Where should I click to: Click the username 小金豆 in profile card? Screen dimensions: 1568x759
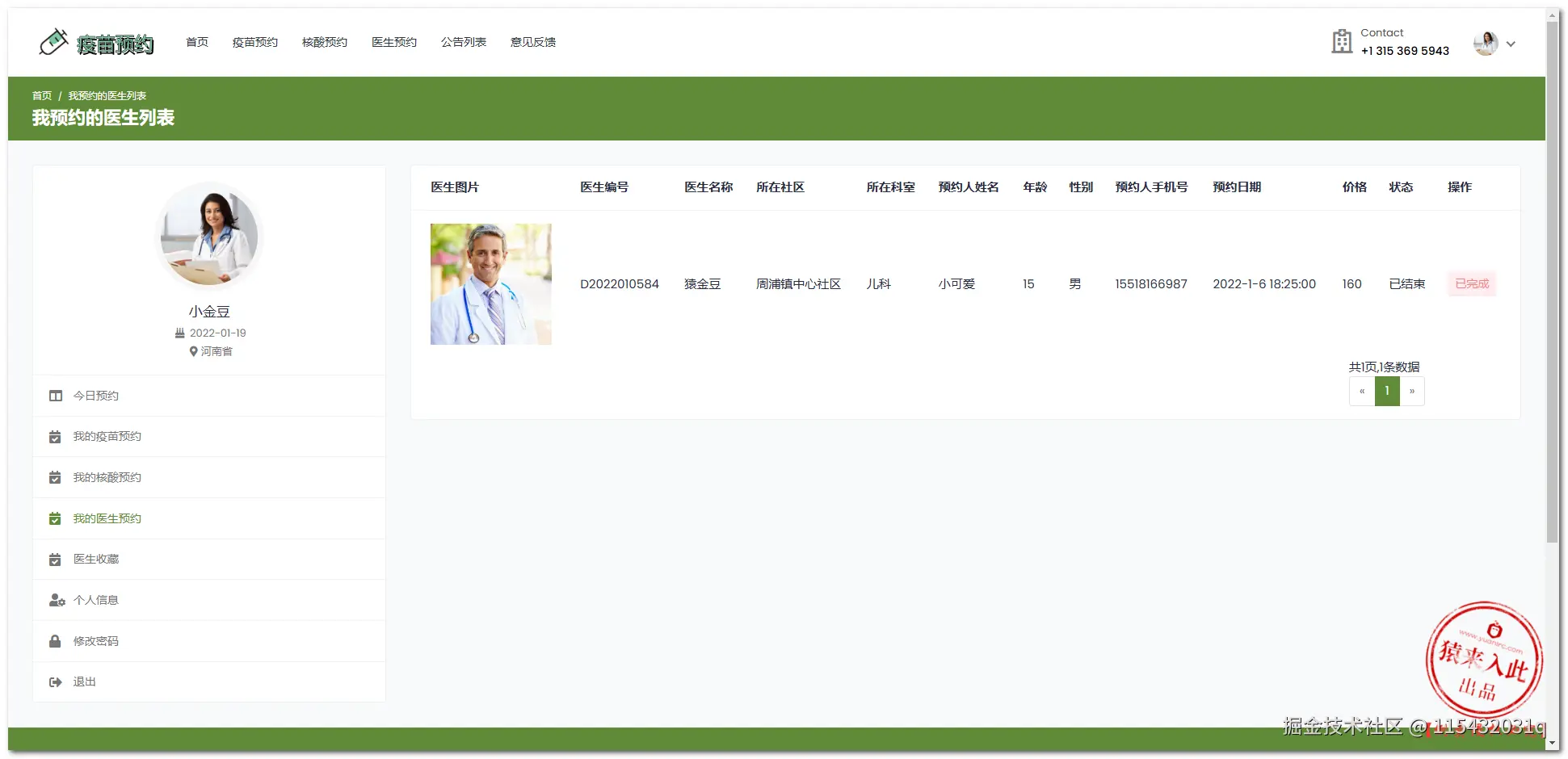tap(209, 311)
